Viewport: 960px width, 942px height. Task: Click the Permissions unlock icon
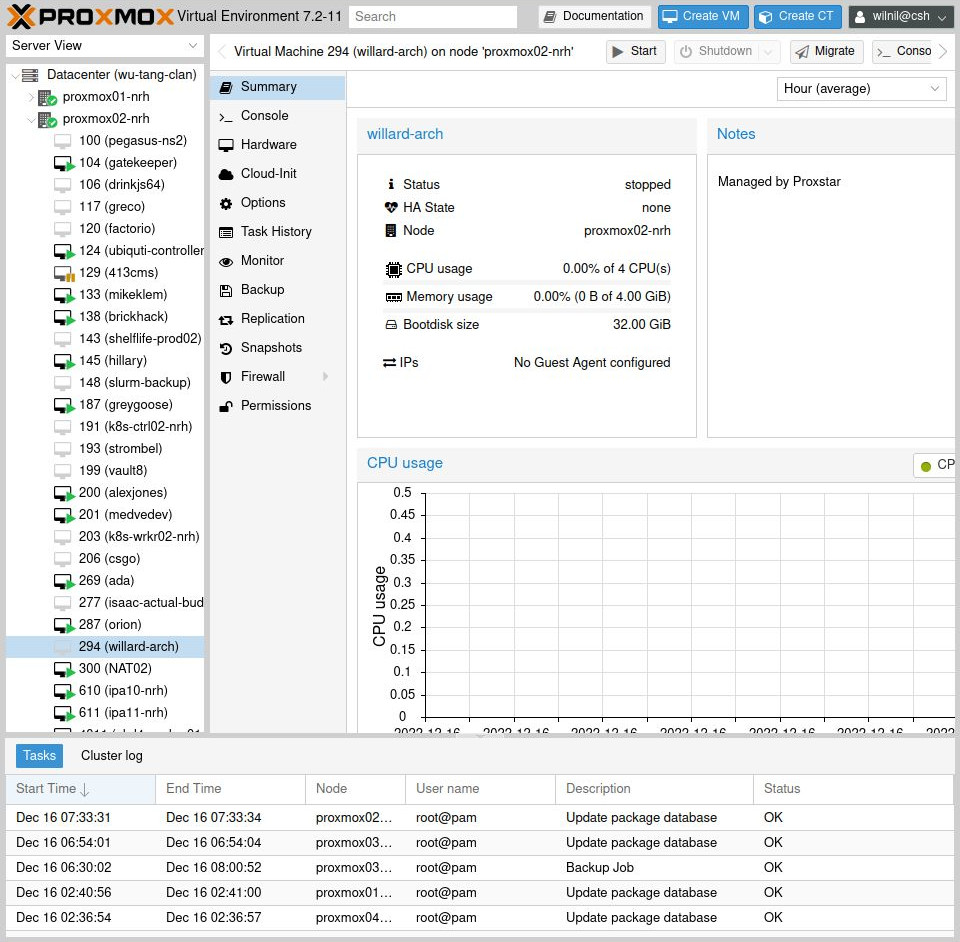[226, 406]
